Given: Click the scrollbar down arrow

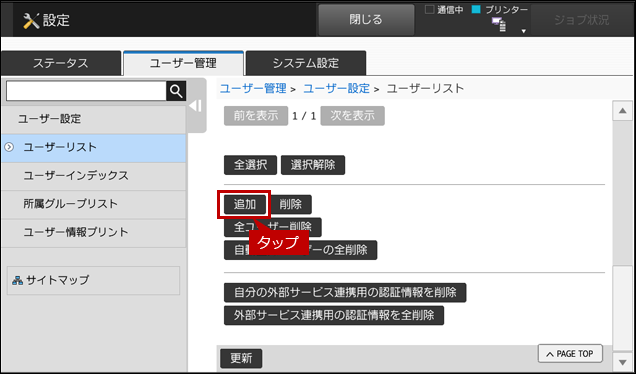Looking at the screenshot, I should pos(623,361).
